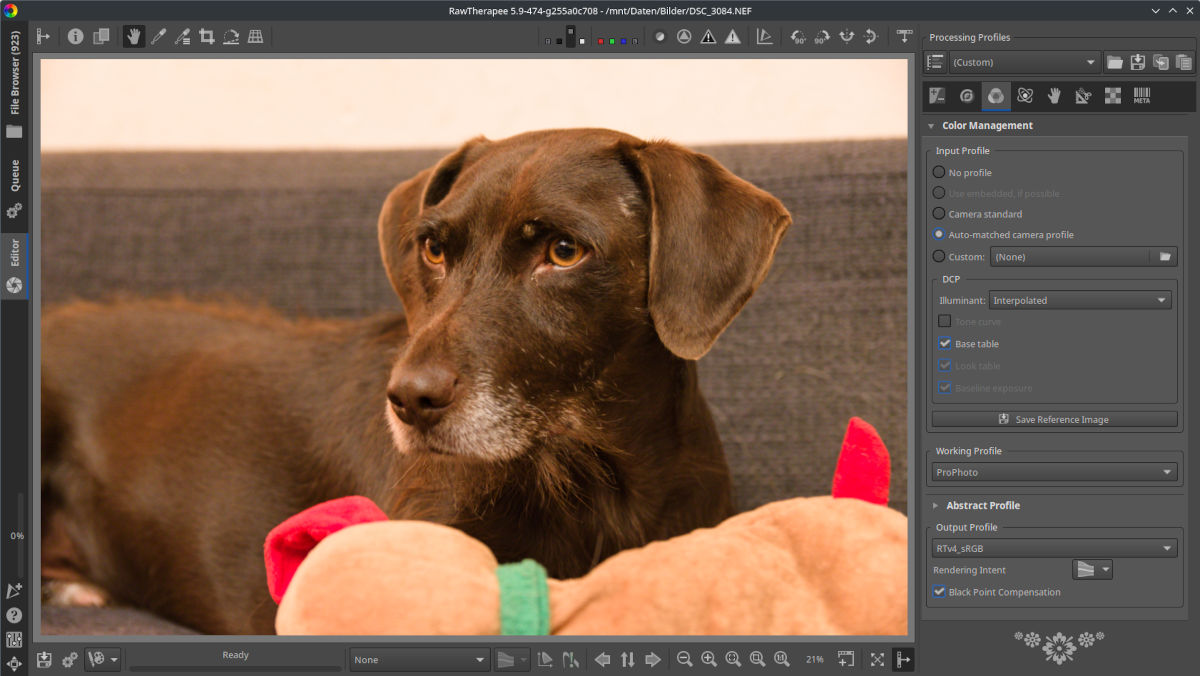This screenshot has width=1200, height=676.
Task: Open the Rendering Intent dropdown
Action: pos(1092,569)
